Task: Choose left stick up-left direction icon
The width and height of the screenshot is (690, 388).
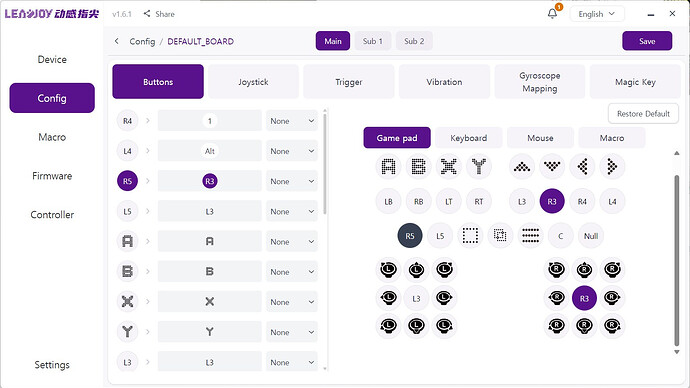Action: tap(389, 270)
